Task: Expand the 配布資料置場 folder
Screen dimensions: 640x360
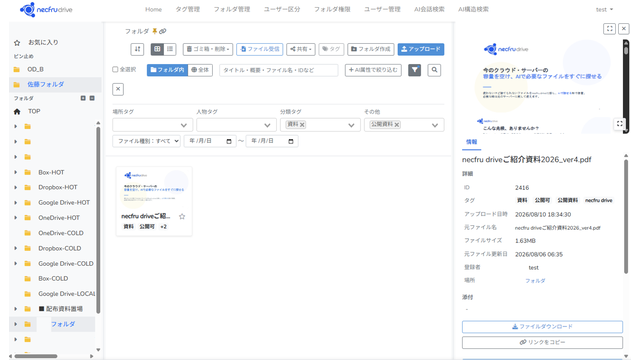Action: 16,309
